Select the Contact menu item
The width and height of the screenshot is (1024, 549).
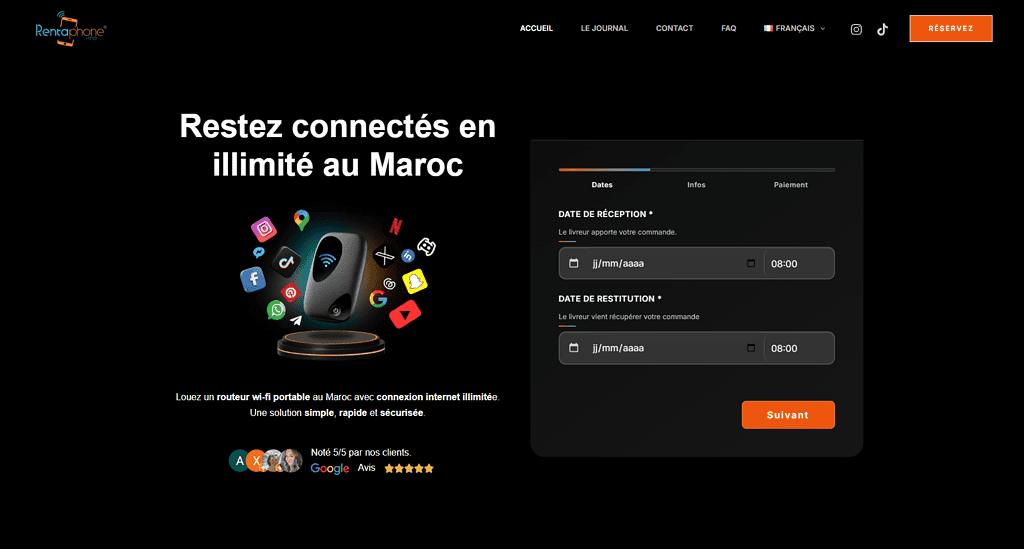point(675,28)
